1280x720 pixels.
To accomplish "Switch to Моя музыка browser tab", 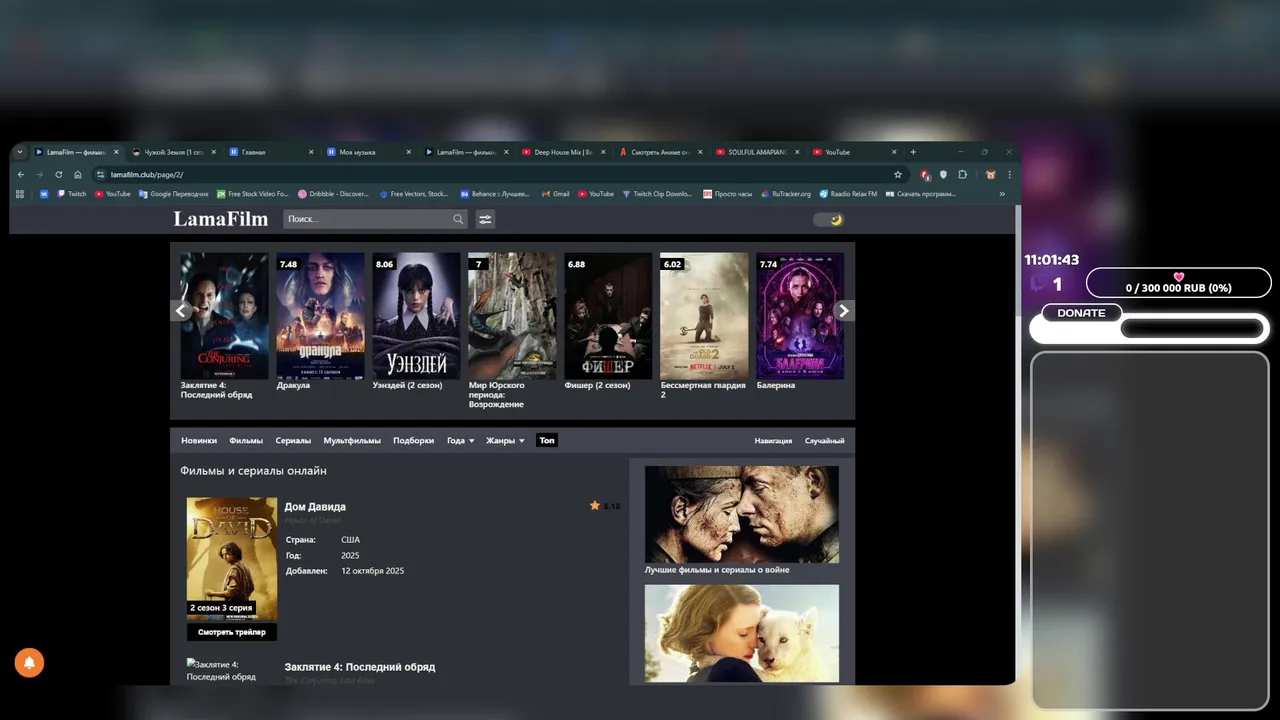I will (x=369, y=152).
